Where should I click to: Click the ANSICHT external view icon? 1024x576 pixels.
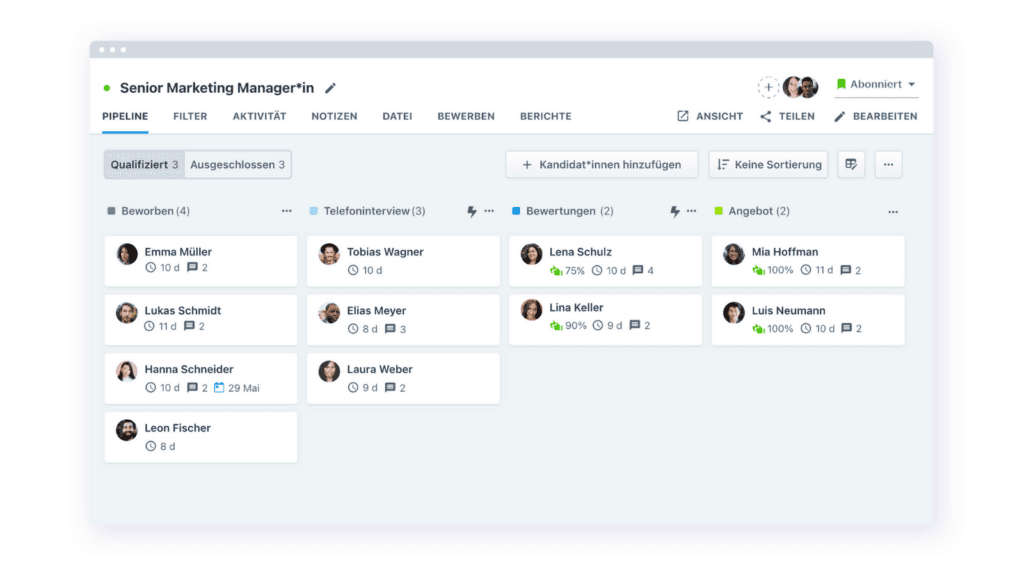pyautogui.click(x=682, y=116)
